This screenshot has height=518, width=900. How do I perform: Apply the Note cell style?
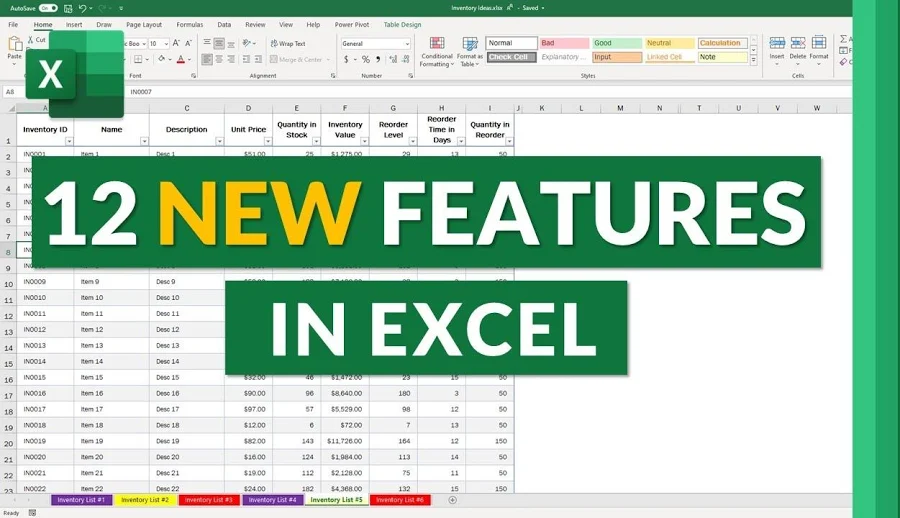click(x=723, y=57)
